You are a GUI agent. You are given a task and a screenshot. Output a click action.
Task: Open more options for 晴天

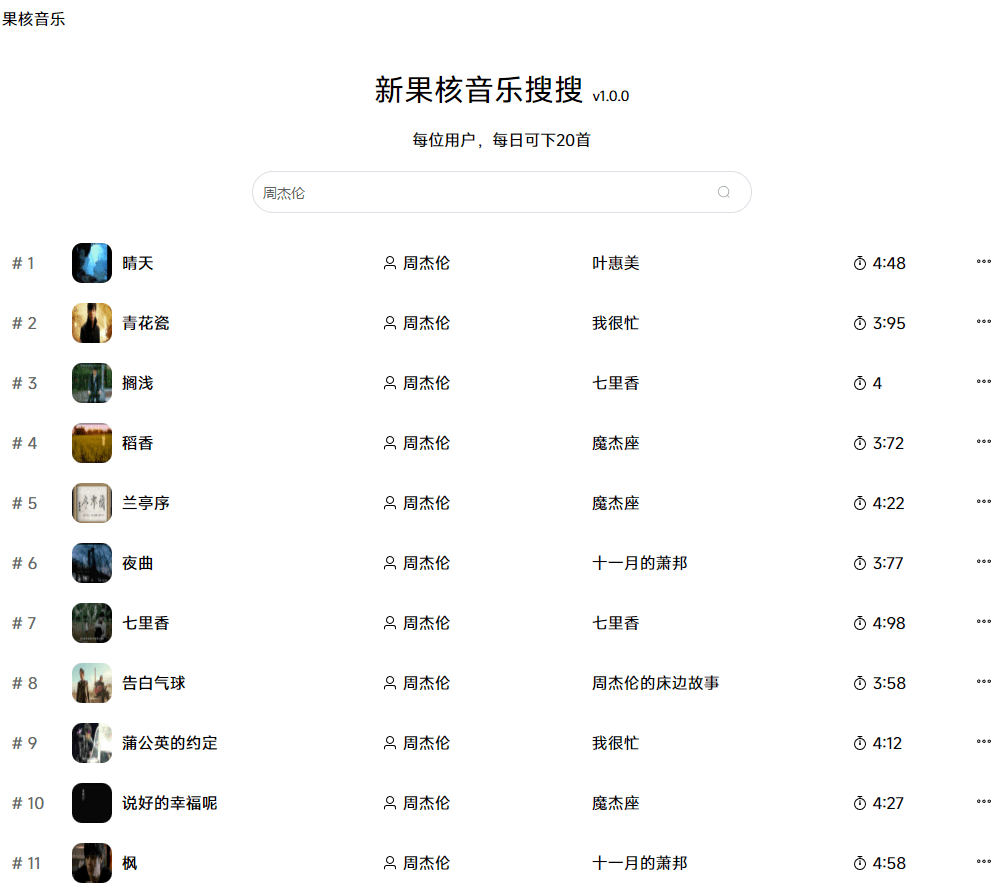[x=983, y=262]
